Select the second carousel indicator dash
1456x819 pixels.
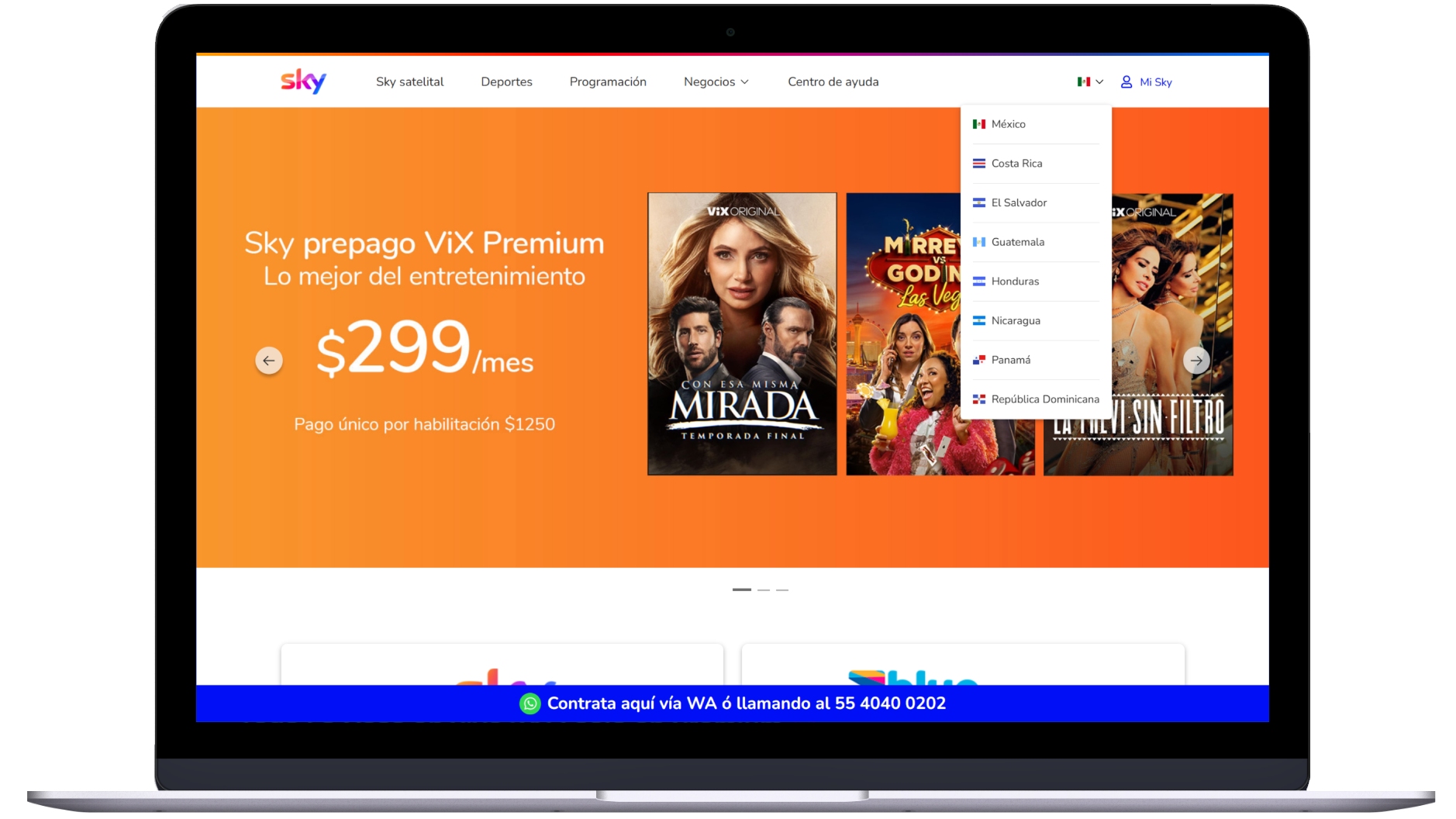tap(764, 590)
